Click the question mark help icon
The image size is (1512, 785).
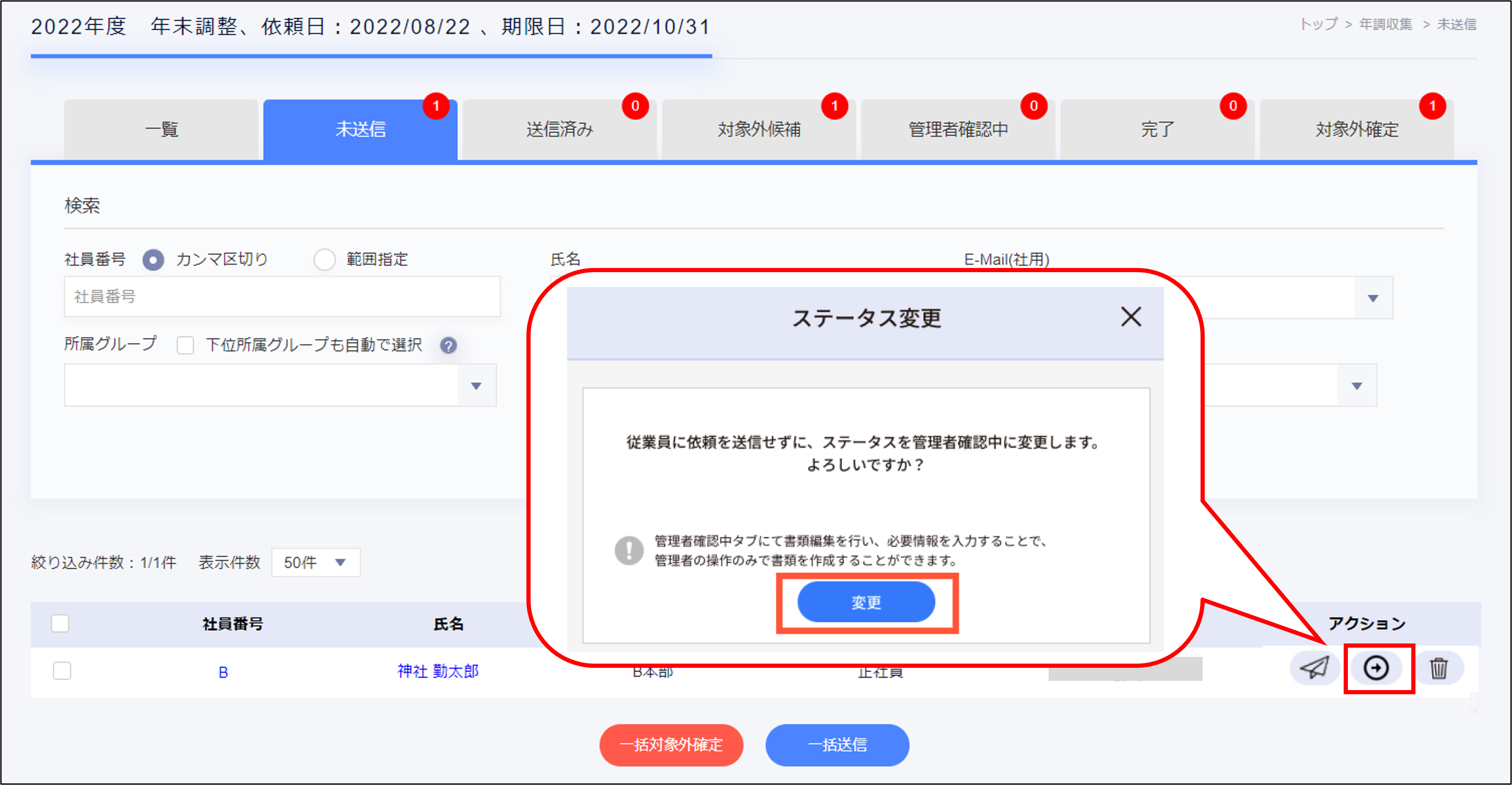[448, 345]
